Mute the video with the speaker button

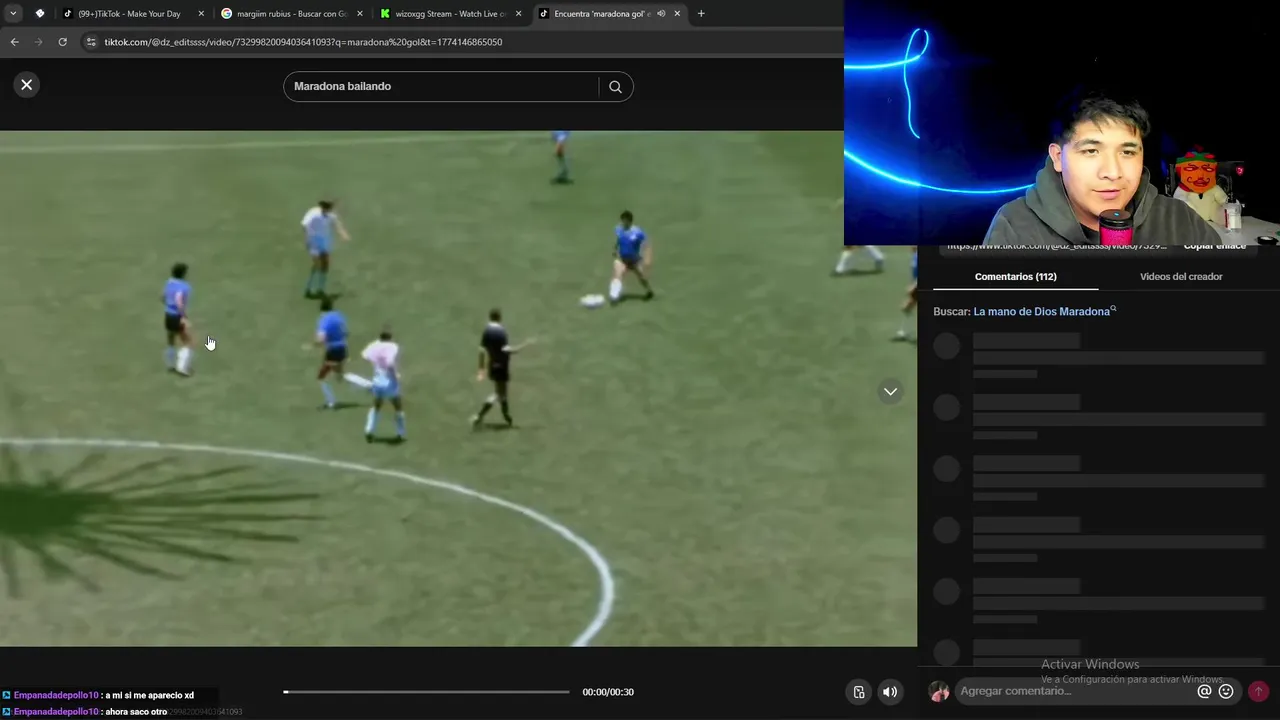tap(889, 692)
